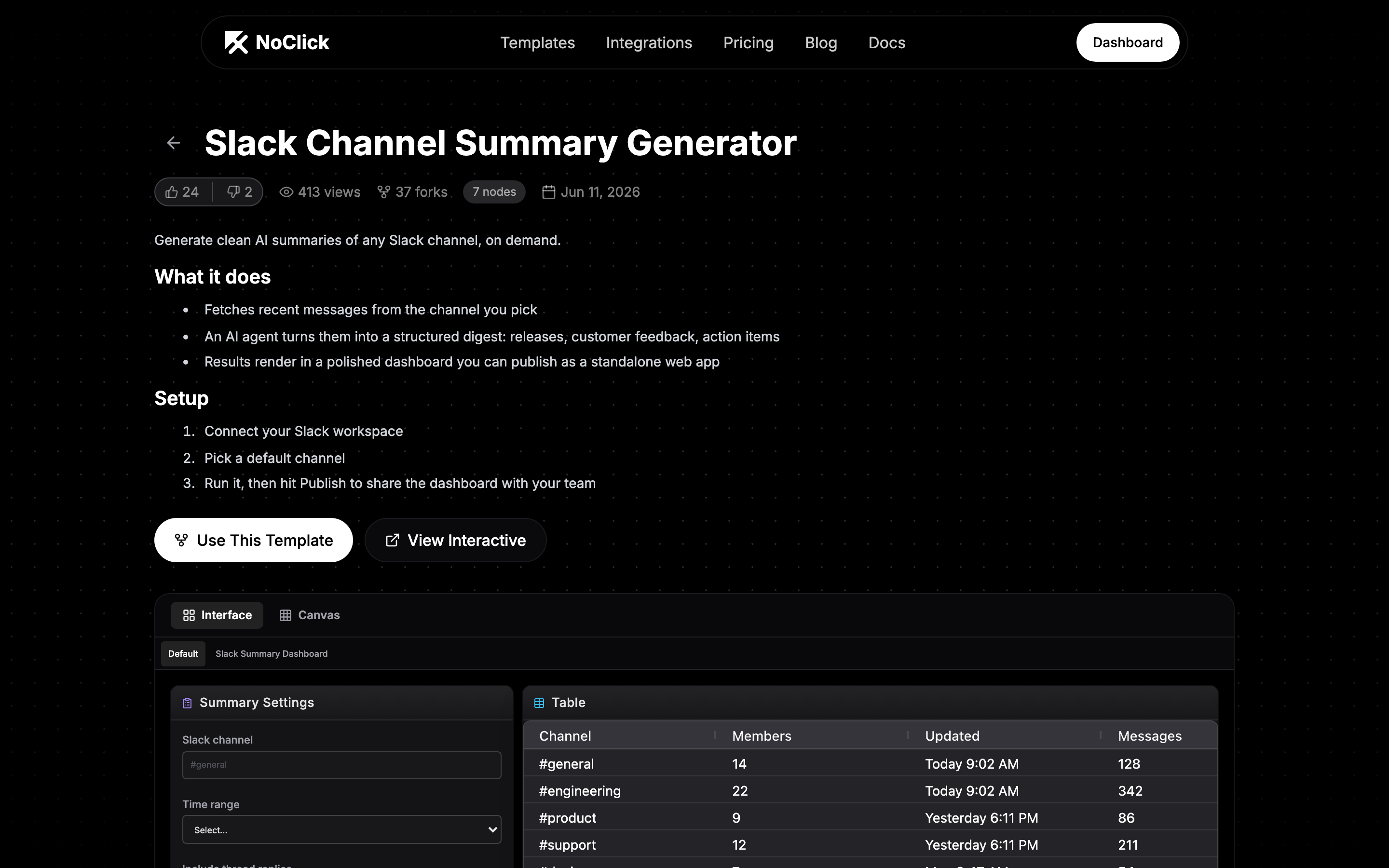The height and width of the screenshot is (868, 1389).
Task: Click the 7 nodes badge
Action: pyautogui.click(x=494, y=192)
